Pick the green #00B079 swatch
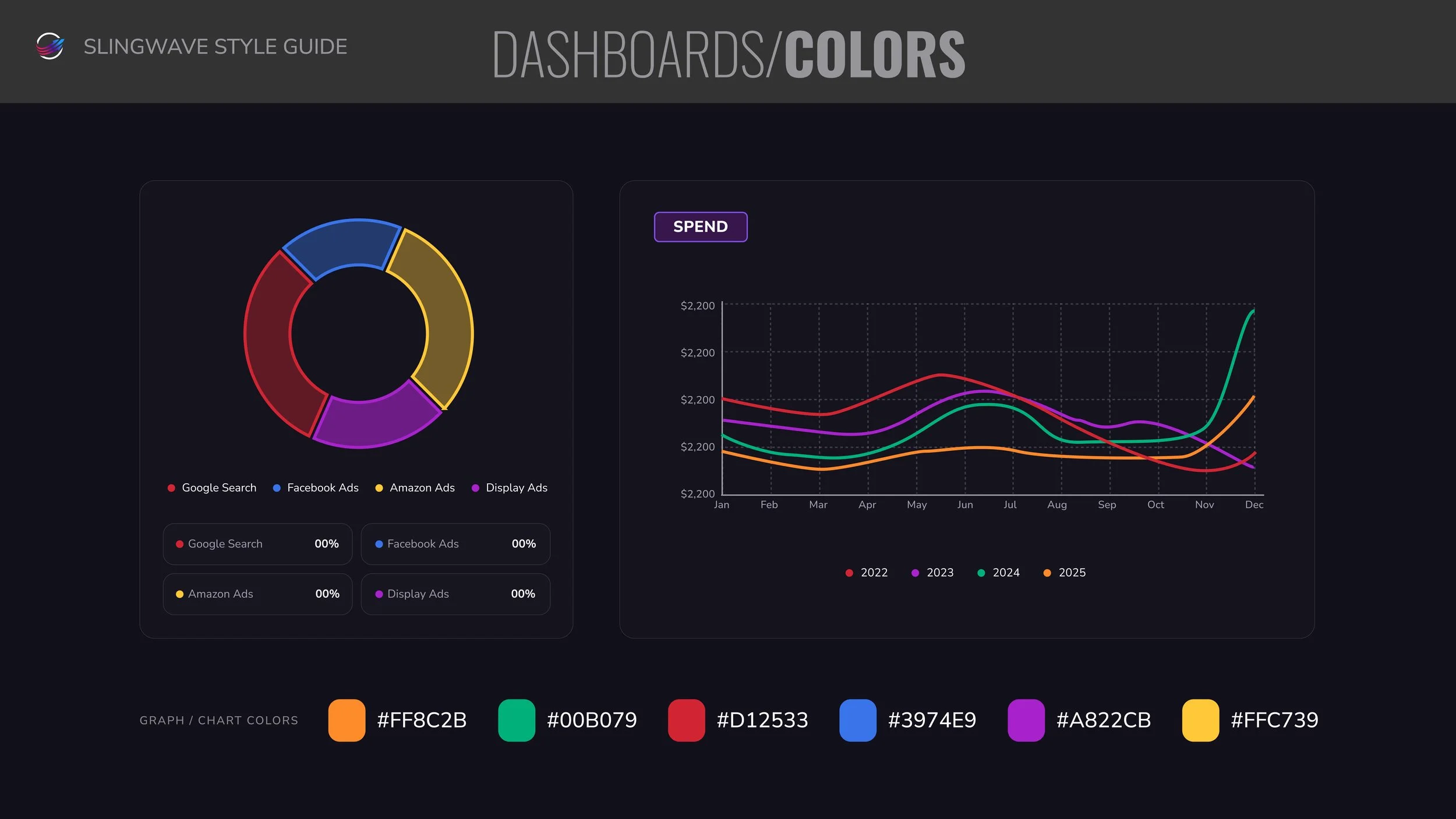 [517, 720]
